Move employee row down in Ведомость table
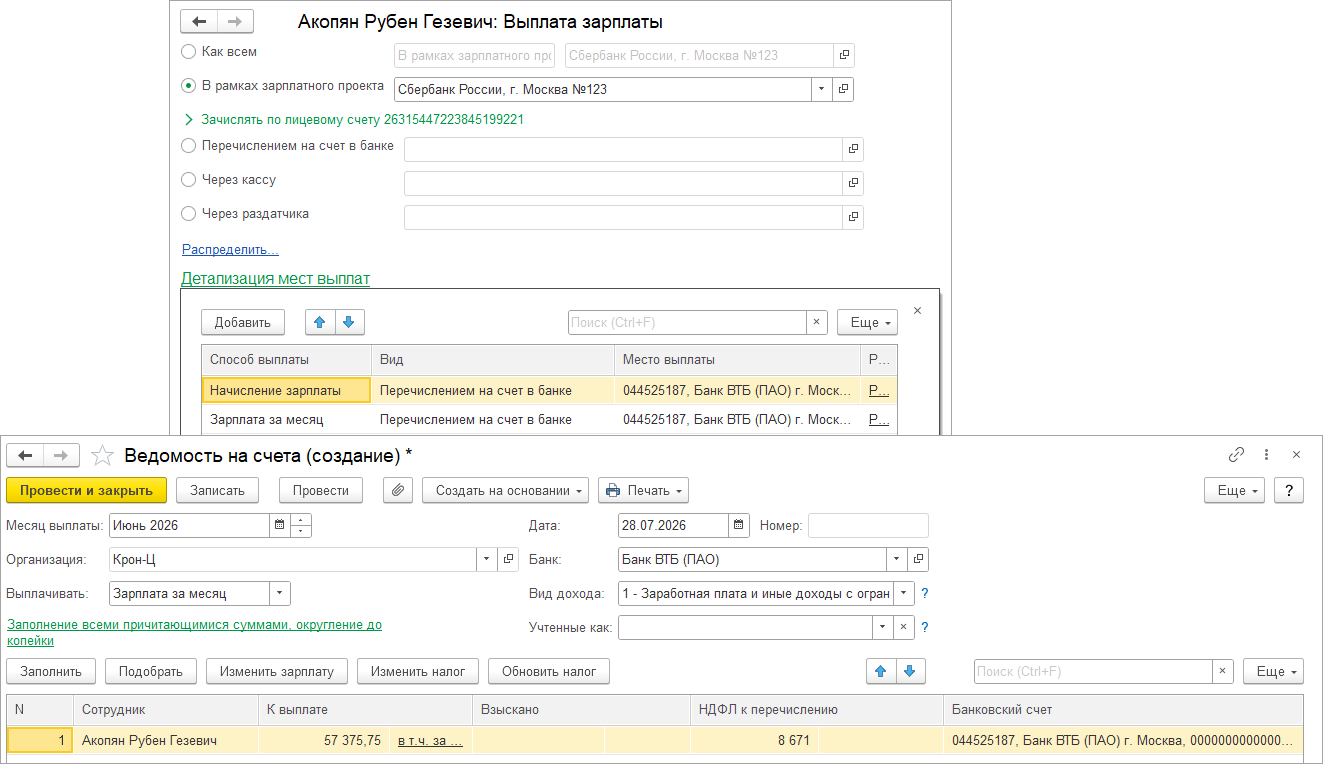This screenshot has height=764, width=1323. coord(910,671)
